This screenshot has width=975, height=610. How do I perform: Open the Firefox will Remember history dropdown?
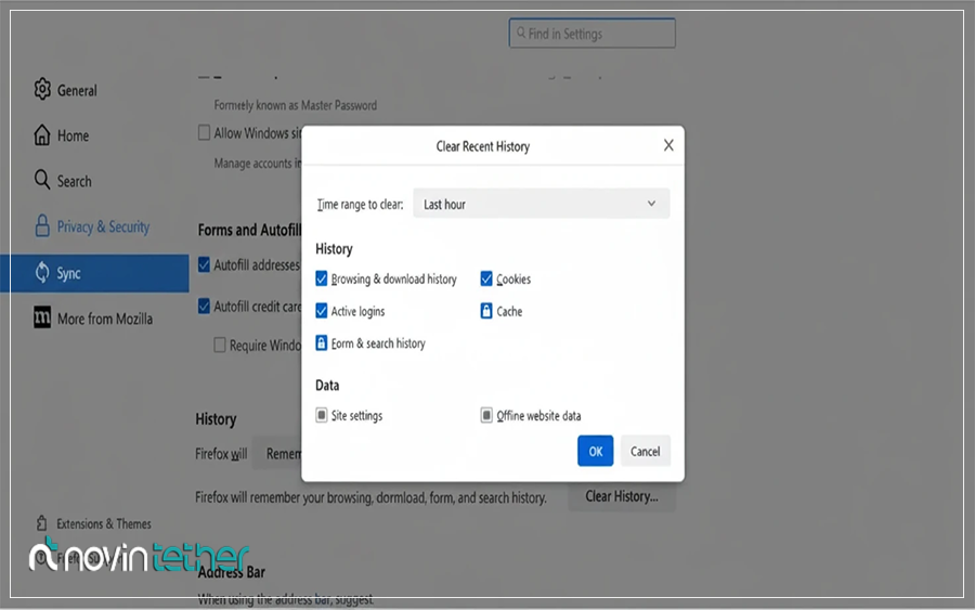pos(277,454)
